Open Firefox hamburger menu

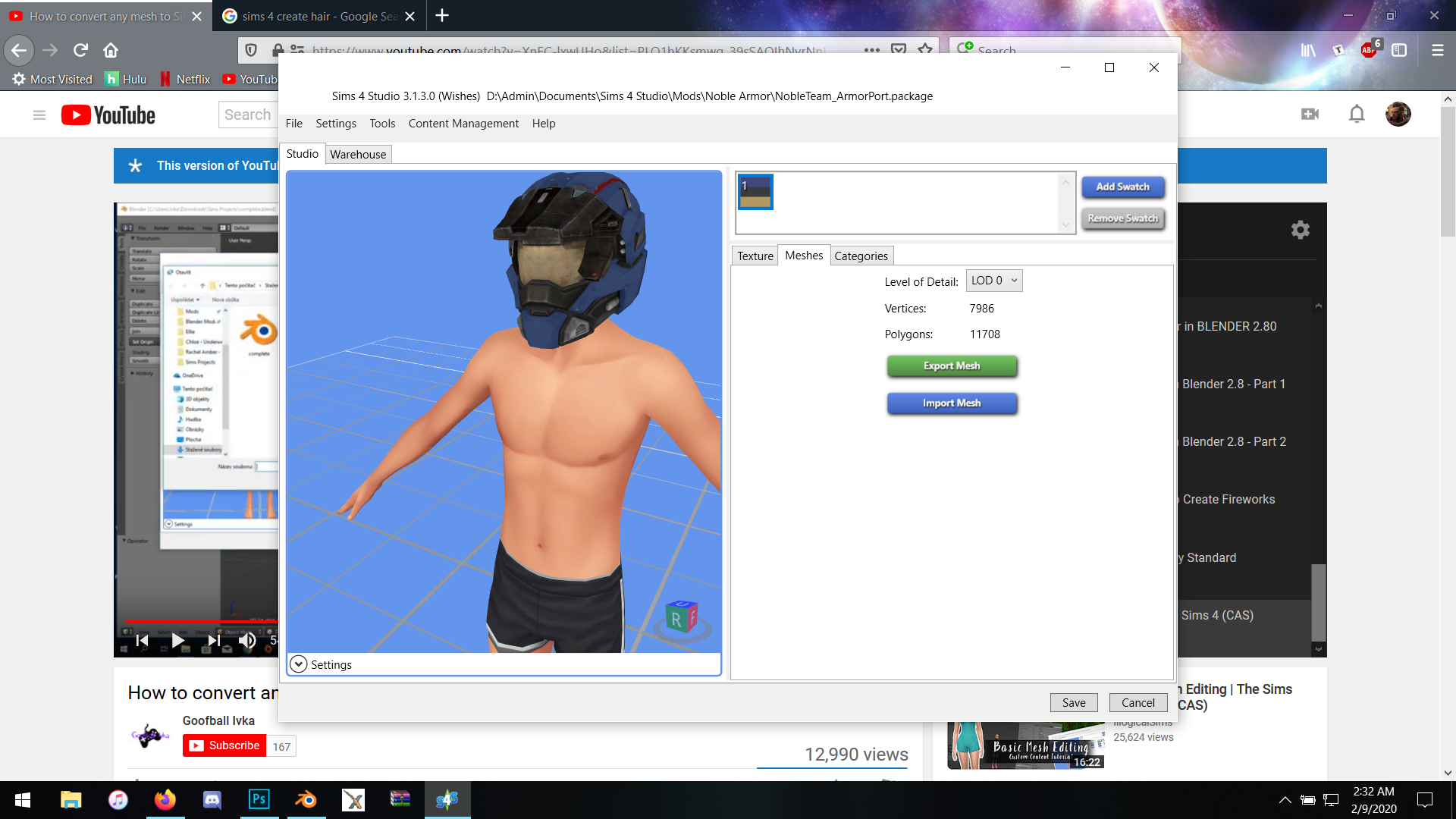coord(1437,50)
